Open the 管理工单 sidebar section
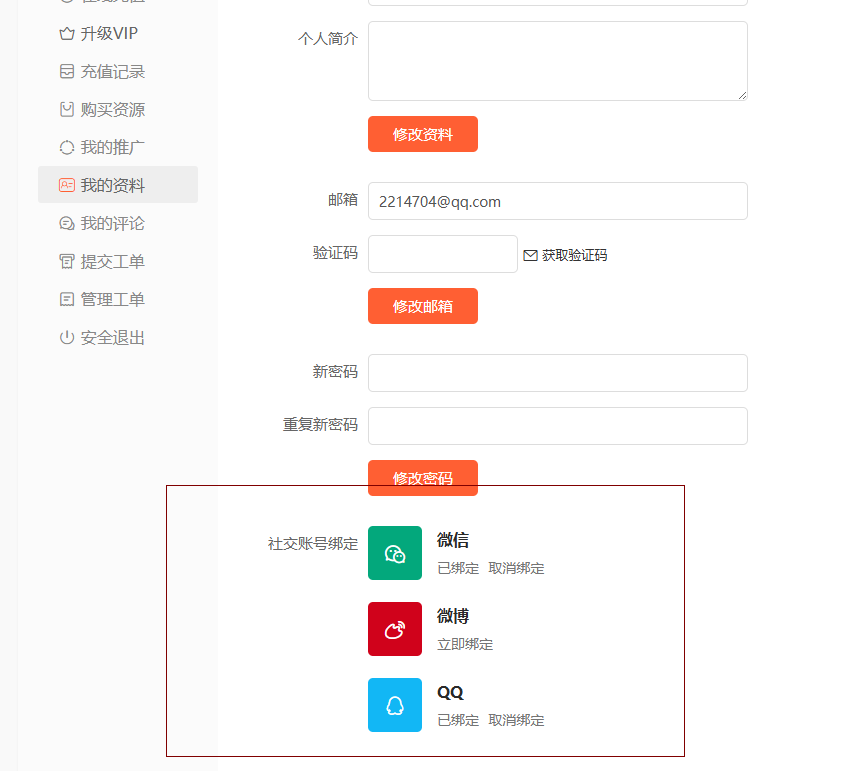 110,299
